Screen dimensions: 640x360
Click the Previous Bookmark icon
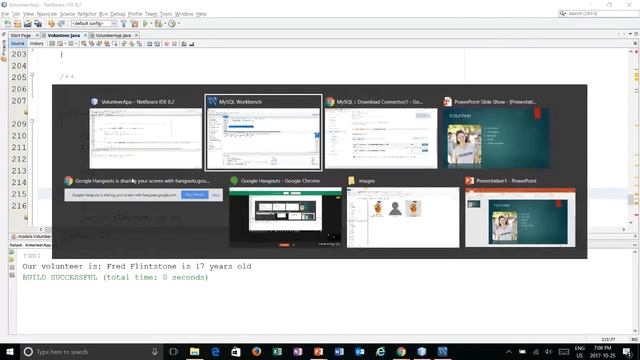[124, 44]
